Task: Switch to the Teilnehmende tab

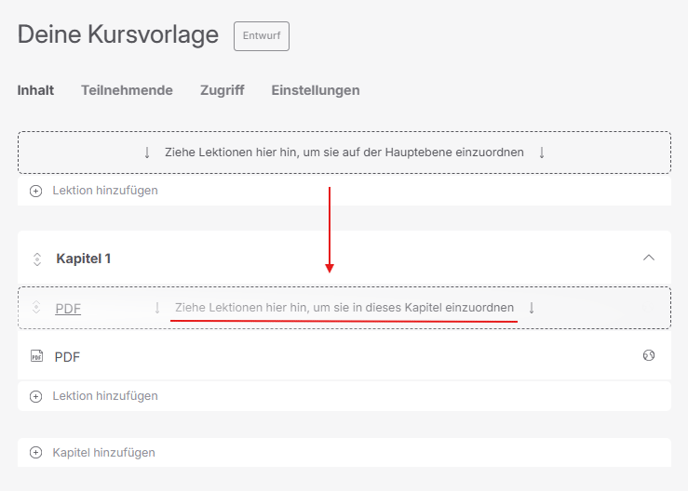Action: [127, 90]
